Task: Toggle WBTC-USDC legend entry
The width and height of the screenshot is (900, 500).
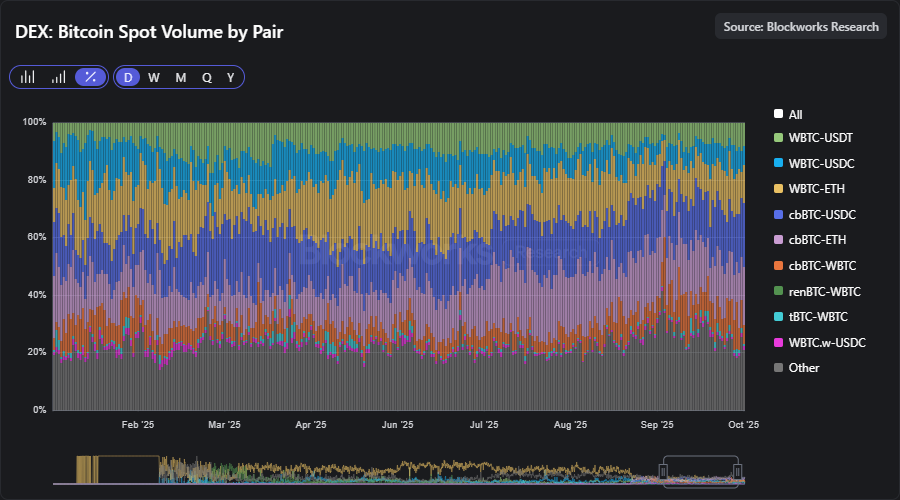Action: coord(820,163)
